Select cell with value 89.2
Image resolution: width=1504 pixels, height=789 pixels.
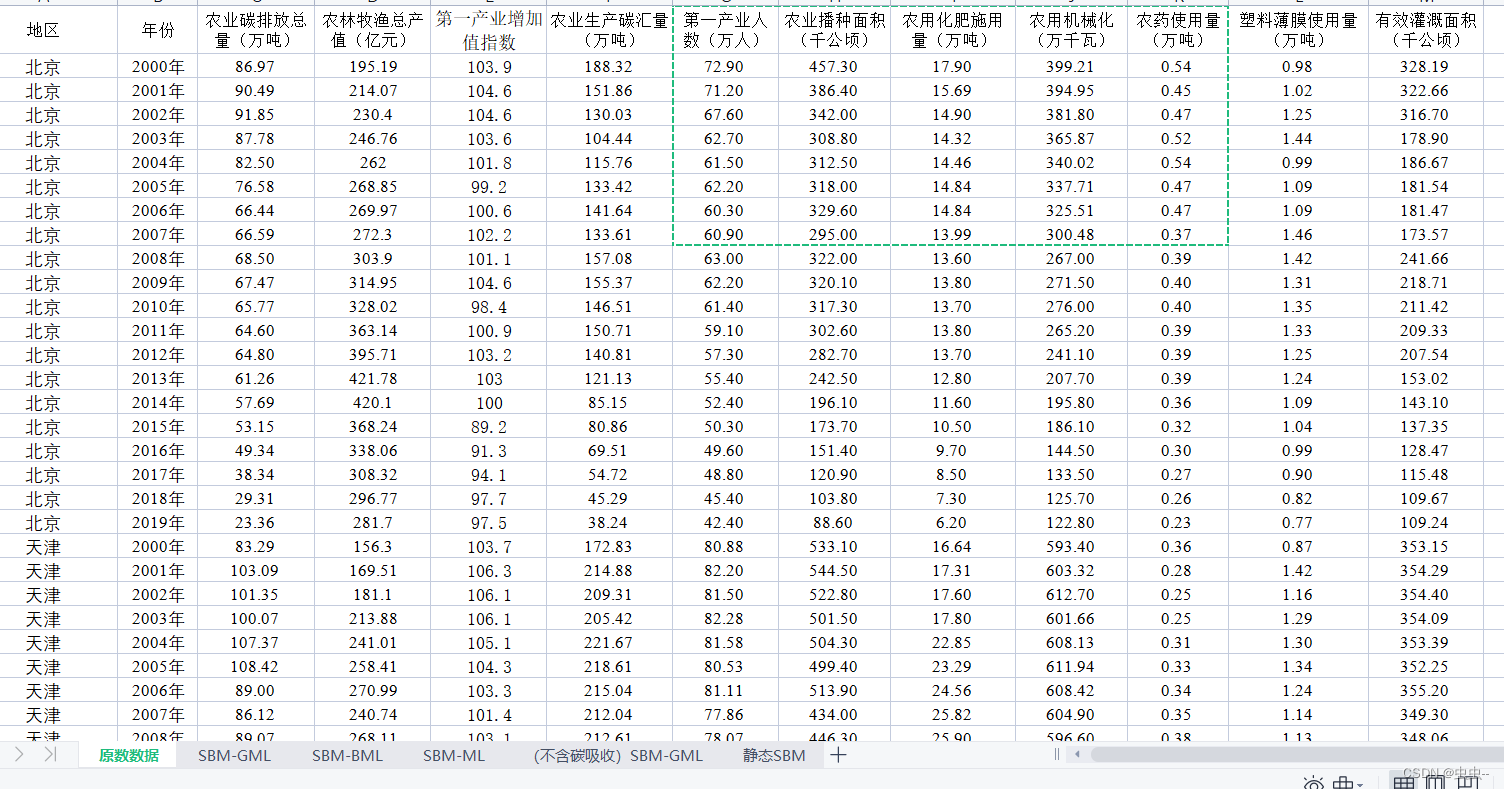[x=489, y=427]
